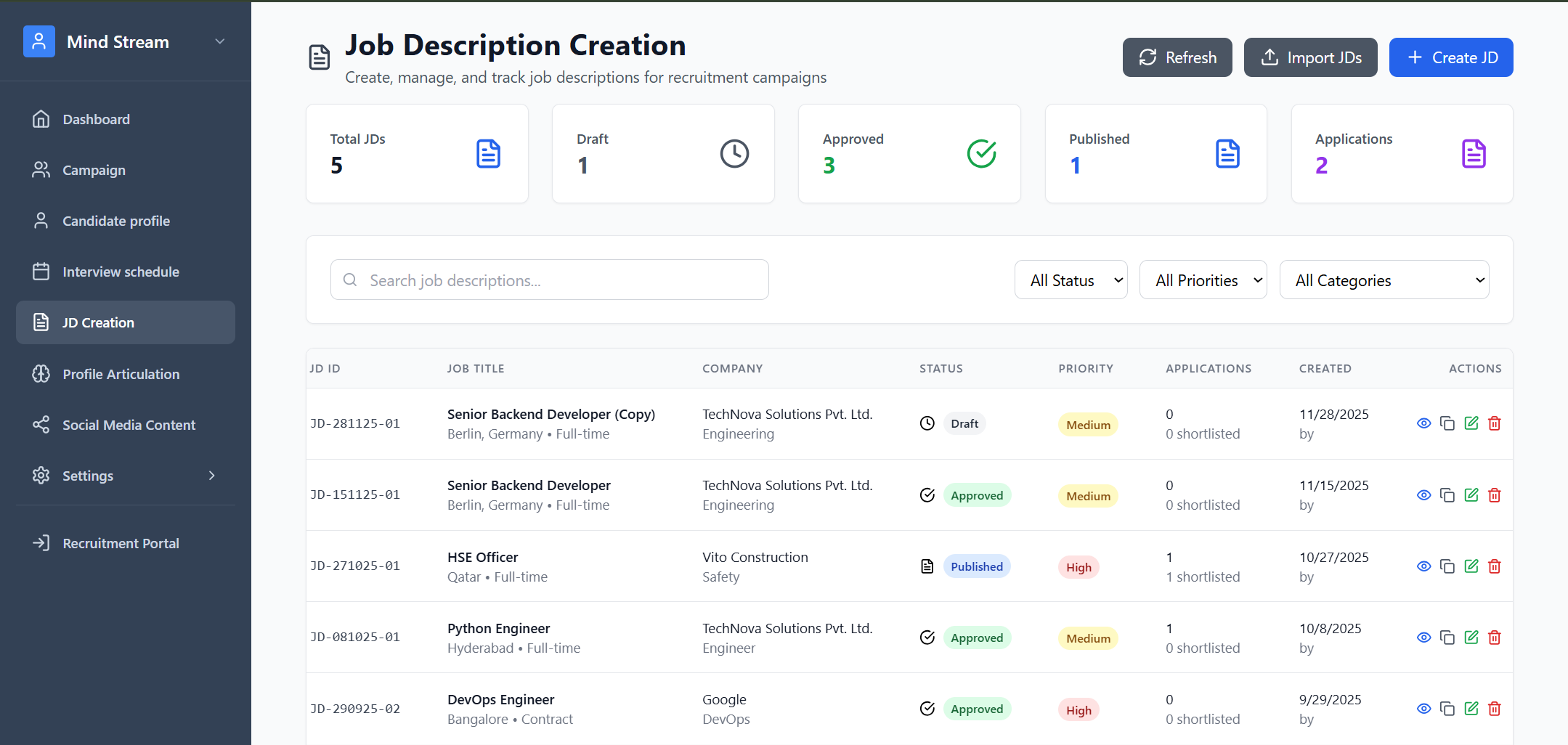Click the DevOps Engineer job title
Image resolution: width=1568 pixels, height=745 pixels.
tap(500, 699)
